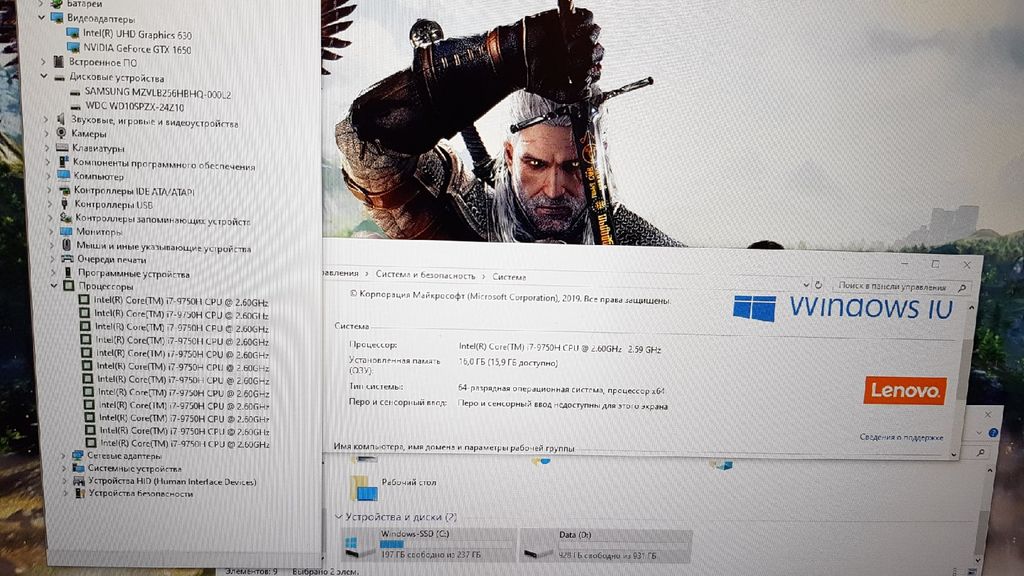Image resolution: width=1024 pixels, height=576 pixels.
Task: Select the NVIDIA GeForce GTX 1650 adapter icon
Action: [73, 48]
